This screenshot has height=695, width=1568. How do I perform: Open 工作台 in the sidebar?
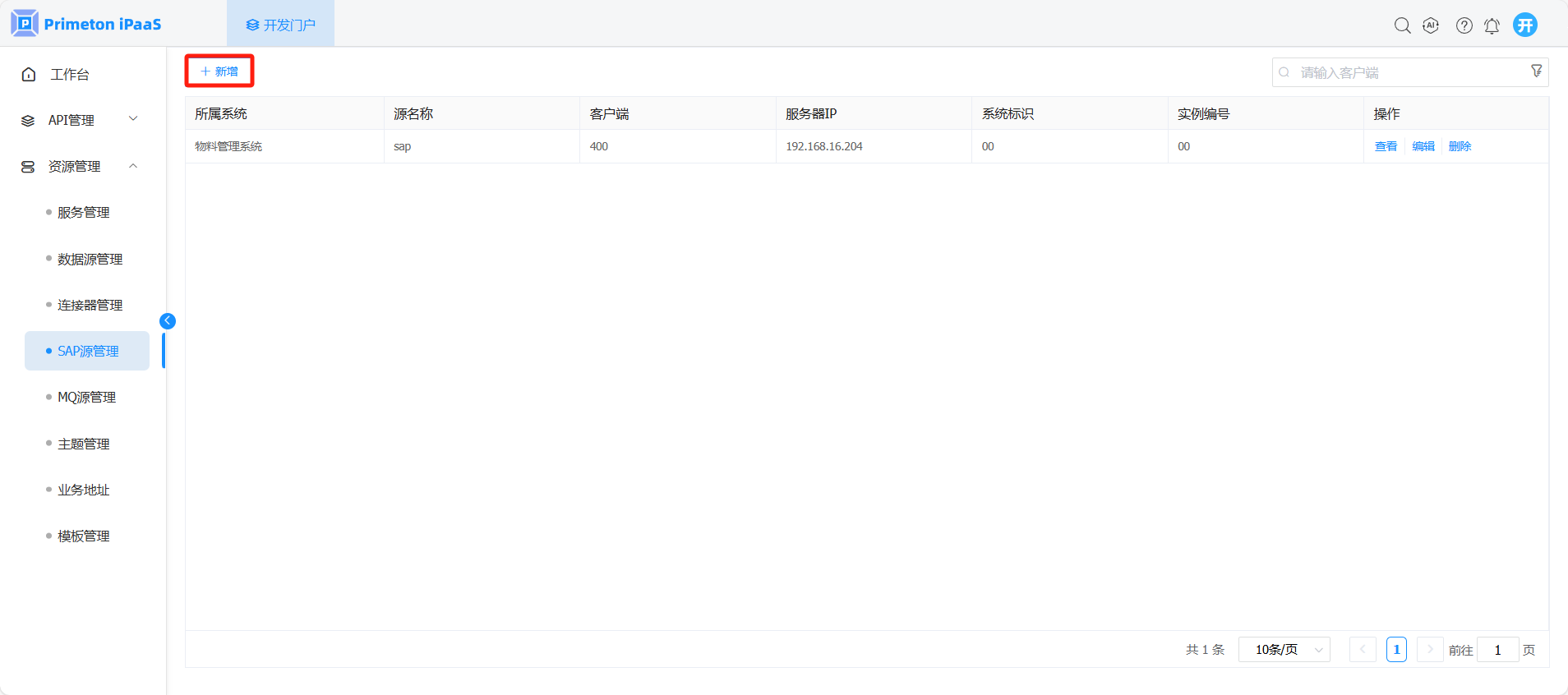pyautogui.click(x=70, y=74)
